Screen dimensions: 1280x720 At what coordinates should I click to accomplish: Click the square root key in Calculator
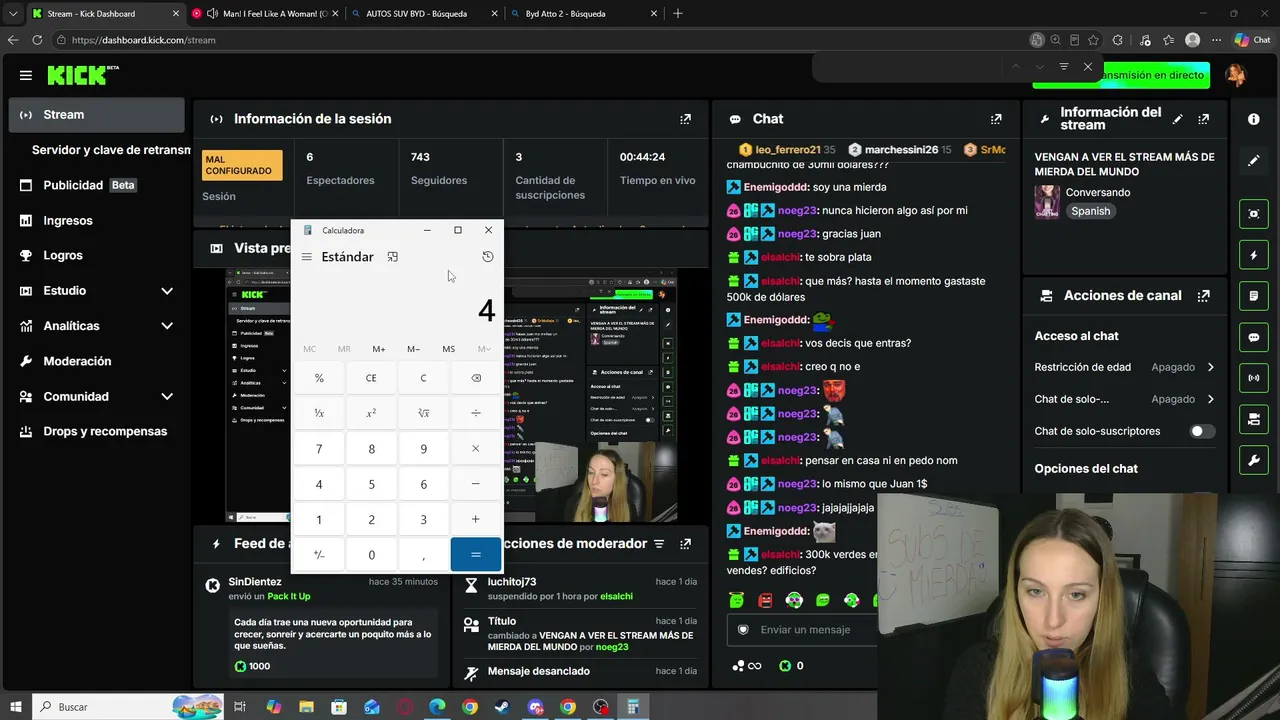coord(423,413)
